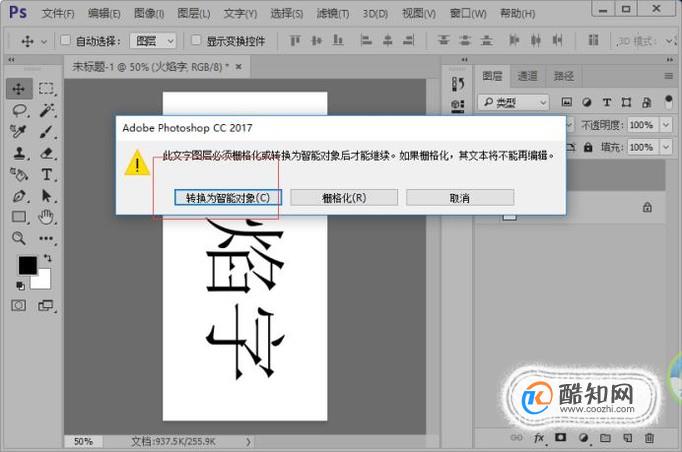
Task: Open the 图层 auto-select dropdown
Action: click(153, 41)
